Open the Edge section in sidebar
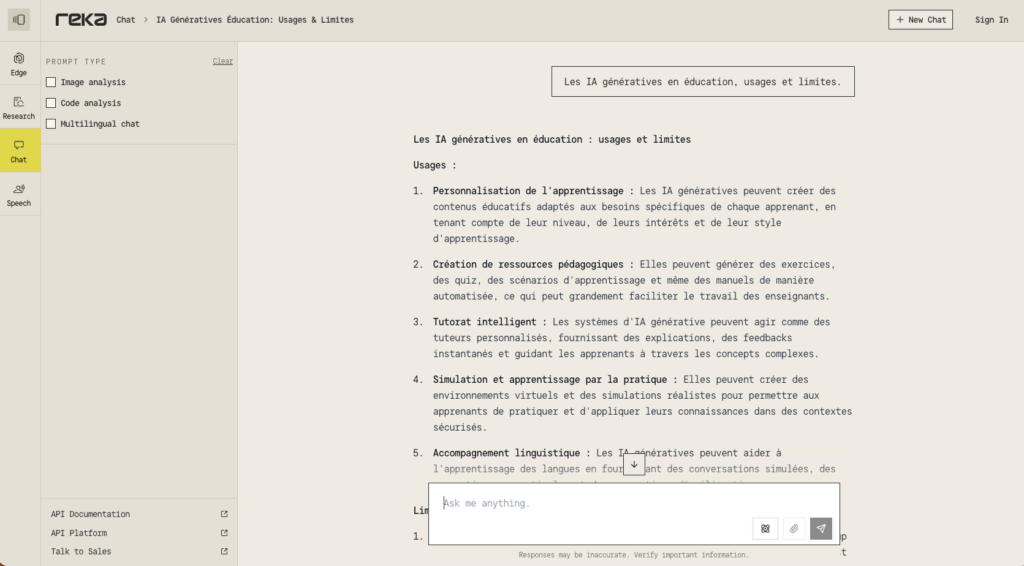The image size is (1024, 566). click(x=19, y=64)
